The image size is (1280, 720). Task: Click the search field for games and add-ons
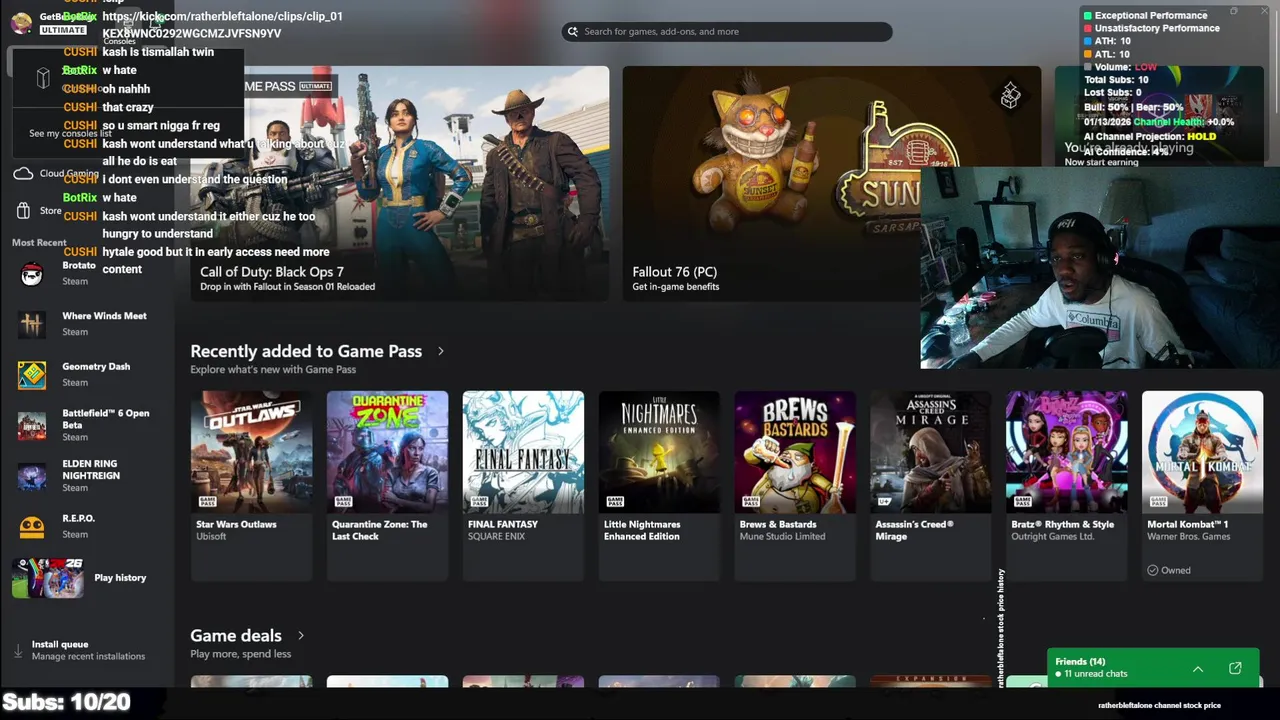[x=727, y=31]
